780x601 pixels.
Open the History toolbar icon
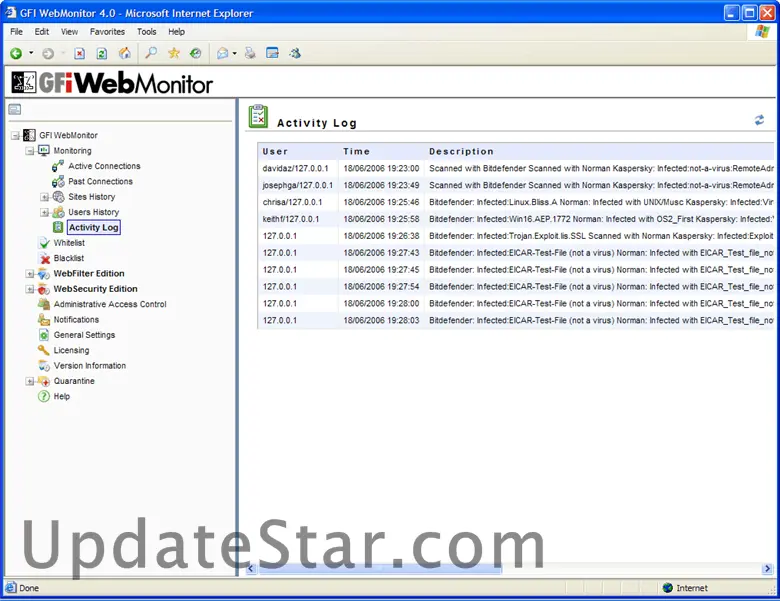[195, 53]
